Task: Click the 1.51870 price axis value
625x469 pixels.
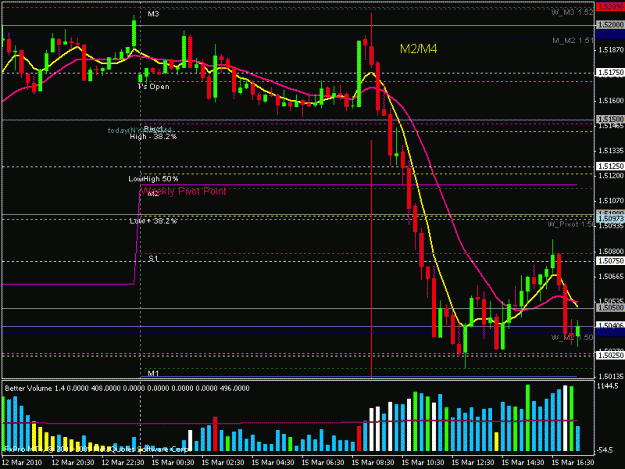Action: 610,50
